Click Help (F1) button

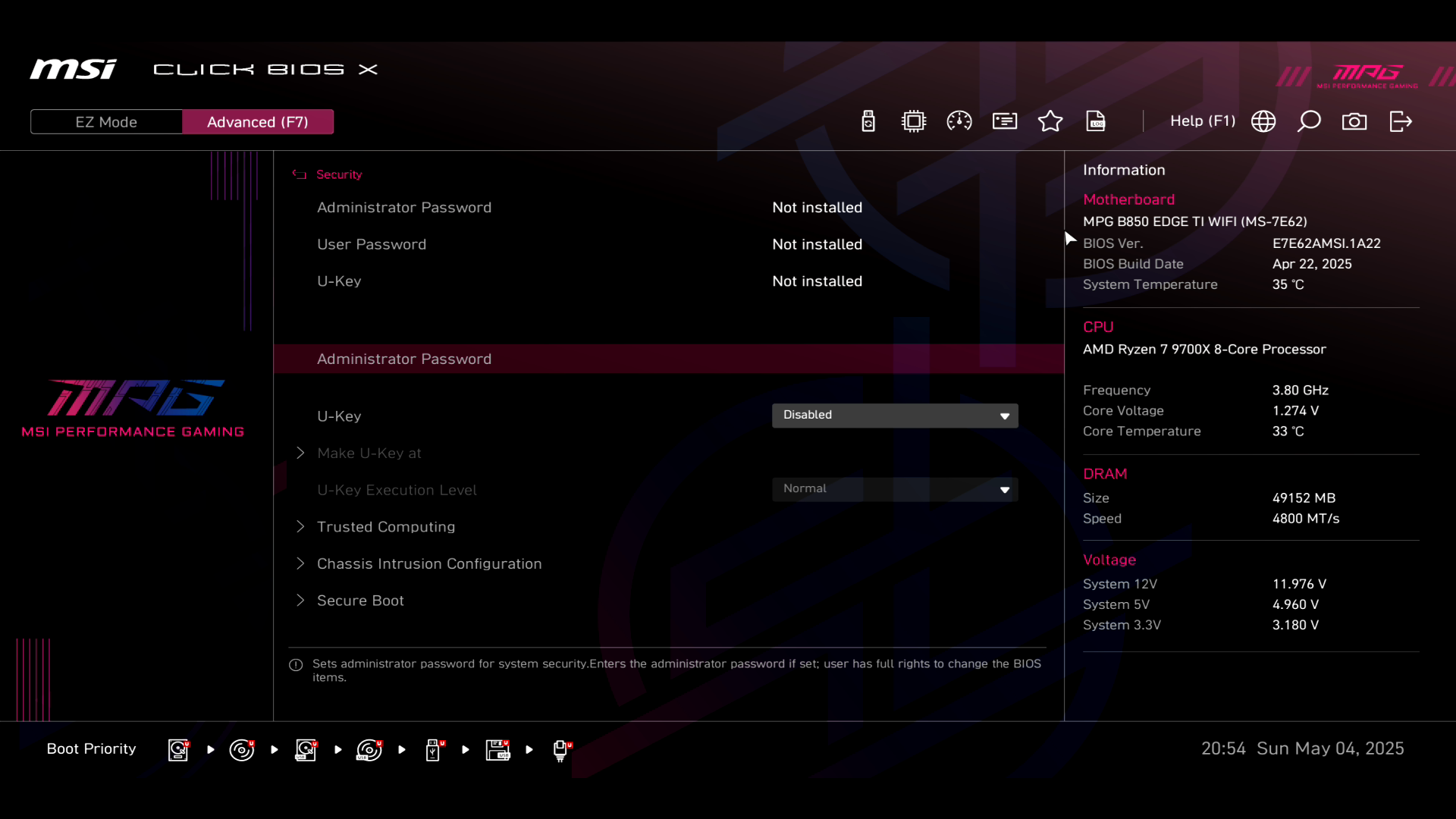1202,121
